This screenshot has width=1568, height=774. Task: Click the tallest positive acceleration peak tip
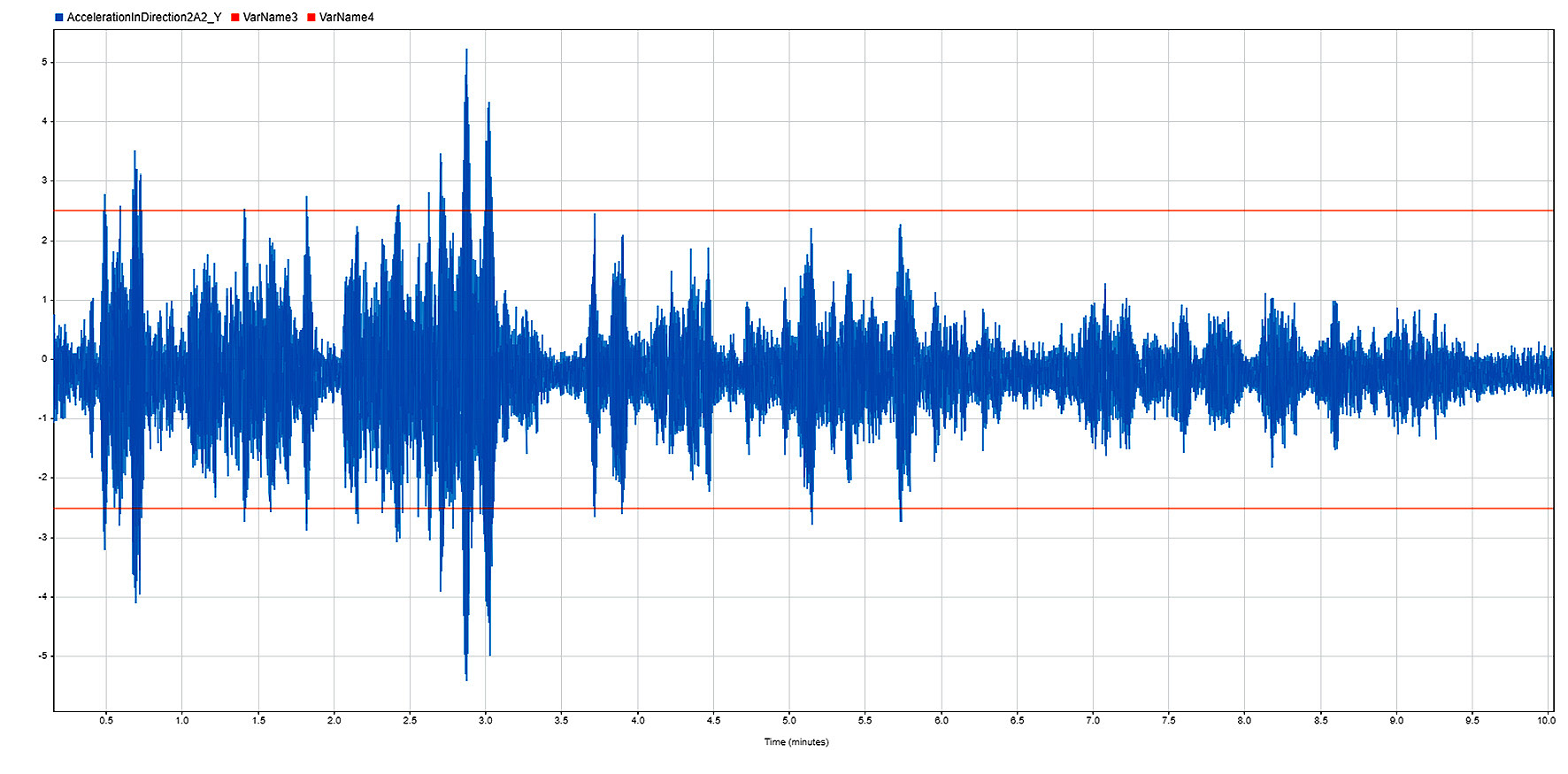pos(466,50)
